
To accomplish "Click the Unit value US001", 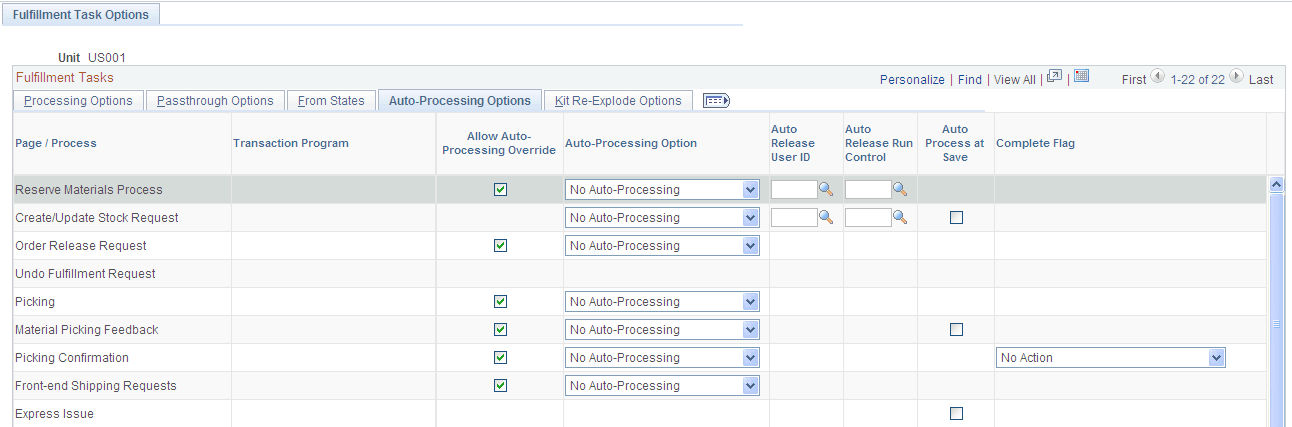I will coord(107,58).
